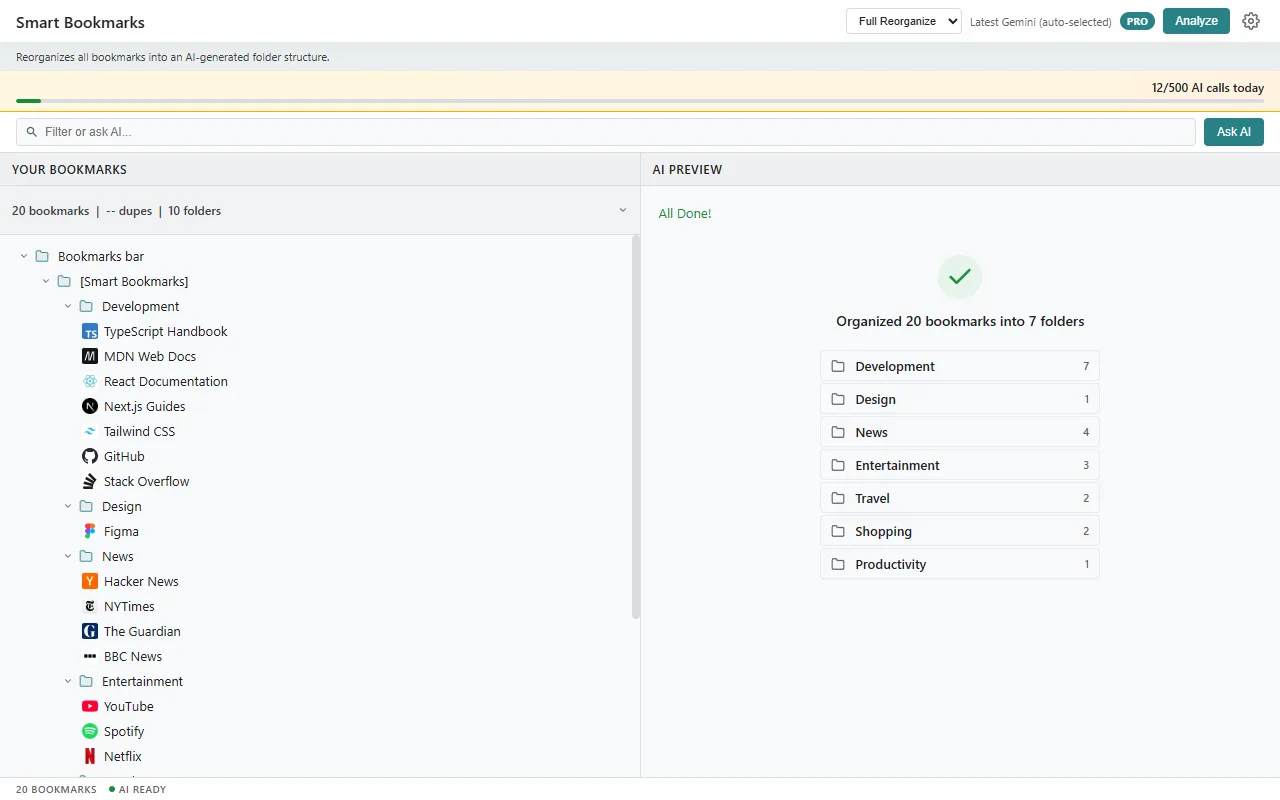The width and height of the screenshot is (1280, 800).
Task: Open settings via the gear icon
Action: [x=1251, y=21]
